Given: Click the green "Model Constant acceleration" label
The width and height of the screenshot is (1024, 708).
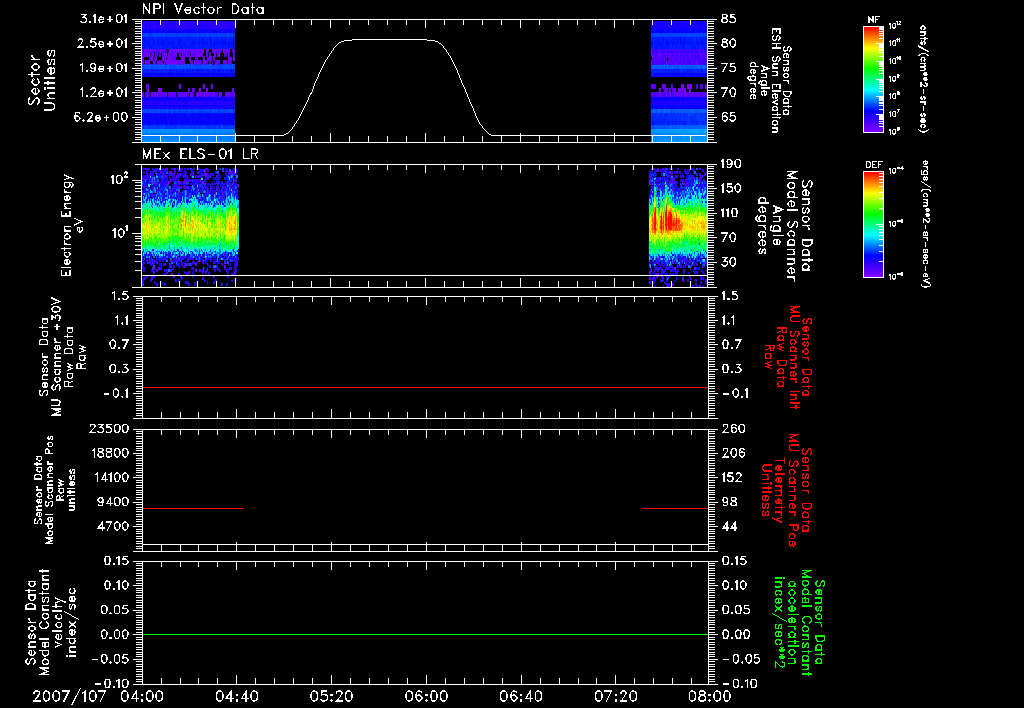Looking at the screenshot, I should click(799, 622).
